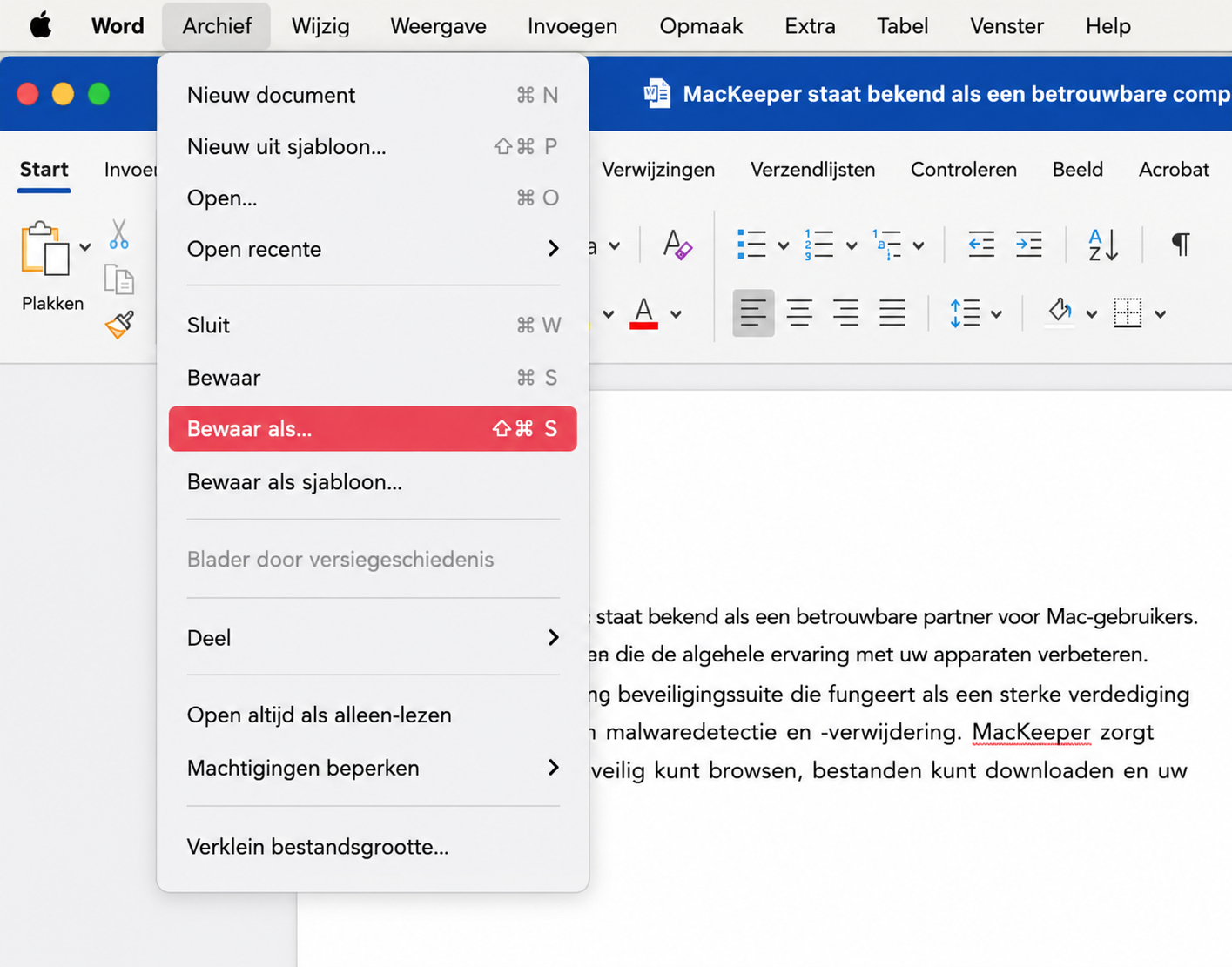Click the Archief menu bar item

point(217,26)
